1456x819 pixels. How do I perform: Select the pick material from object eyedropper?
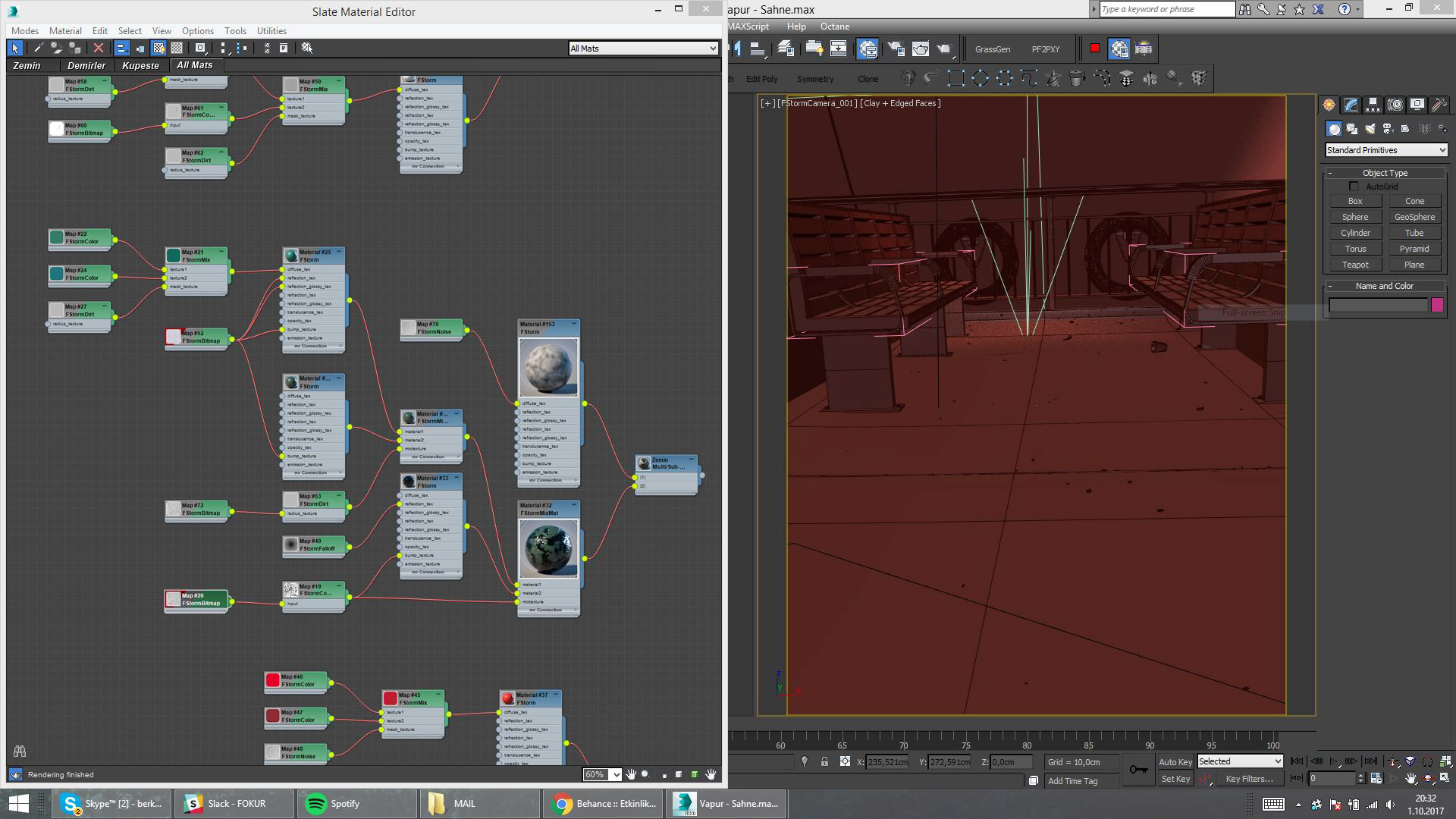coord(38,48)
